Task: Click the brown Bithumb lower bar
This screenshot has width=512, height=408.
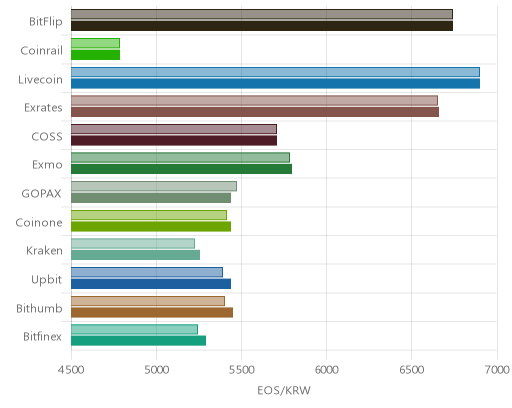Action: click(x=152, y=313)
